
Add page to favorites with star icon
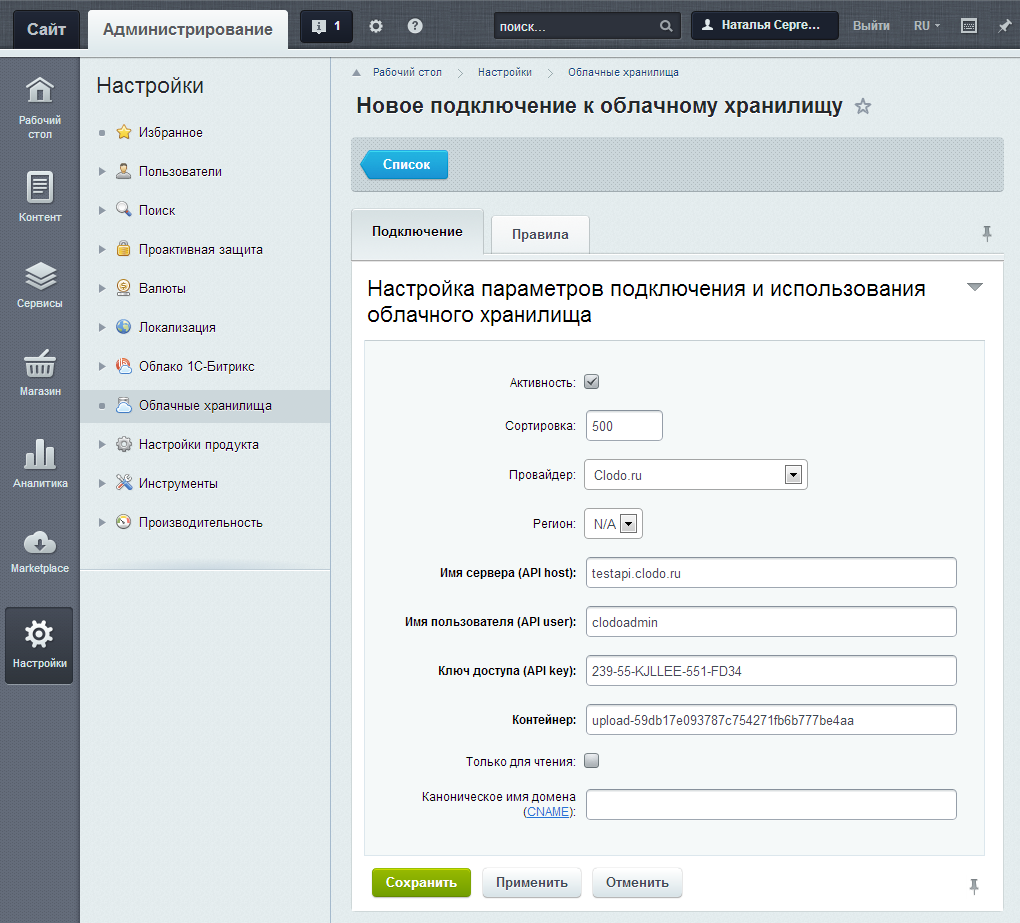click(x=863, y=107)
